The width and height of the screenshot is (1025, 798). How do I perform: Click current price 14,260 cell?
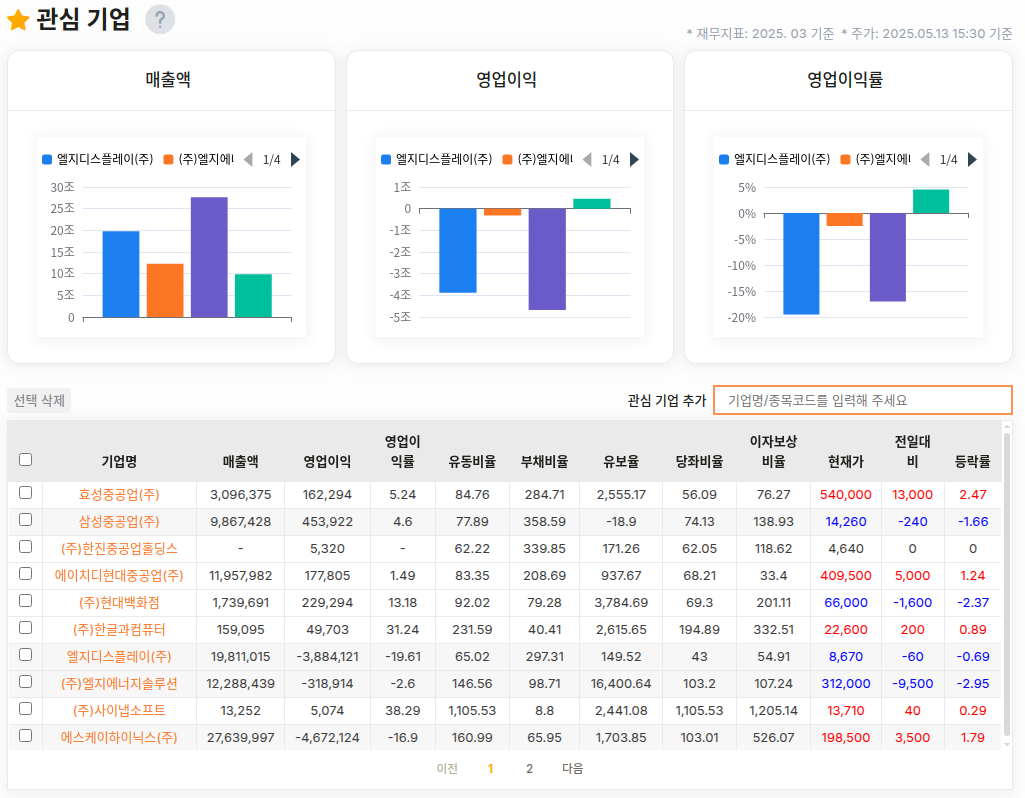pyautogui.click(x=846, y=522)
